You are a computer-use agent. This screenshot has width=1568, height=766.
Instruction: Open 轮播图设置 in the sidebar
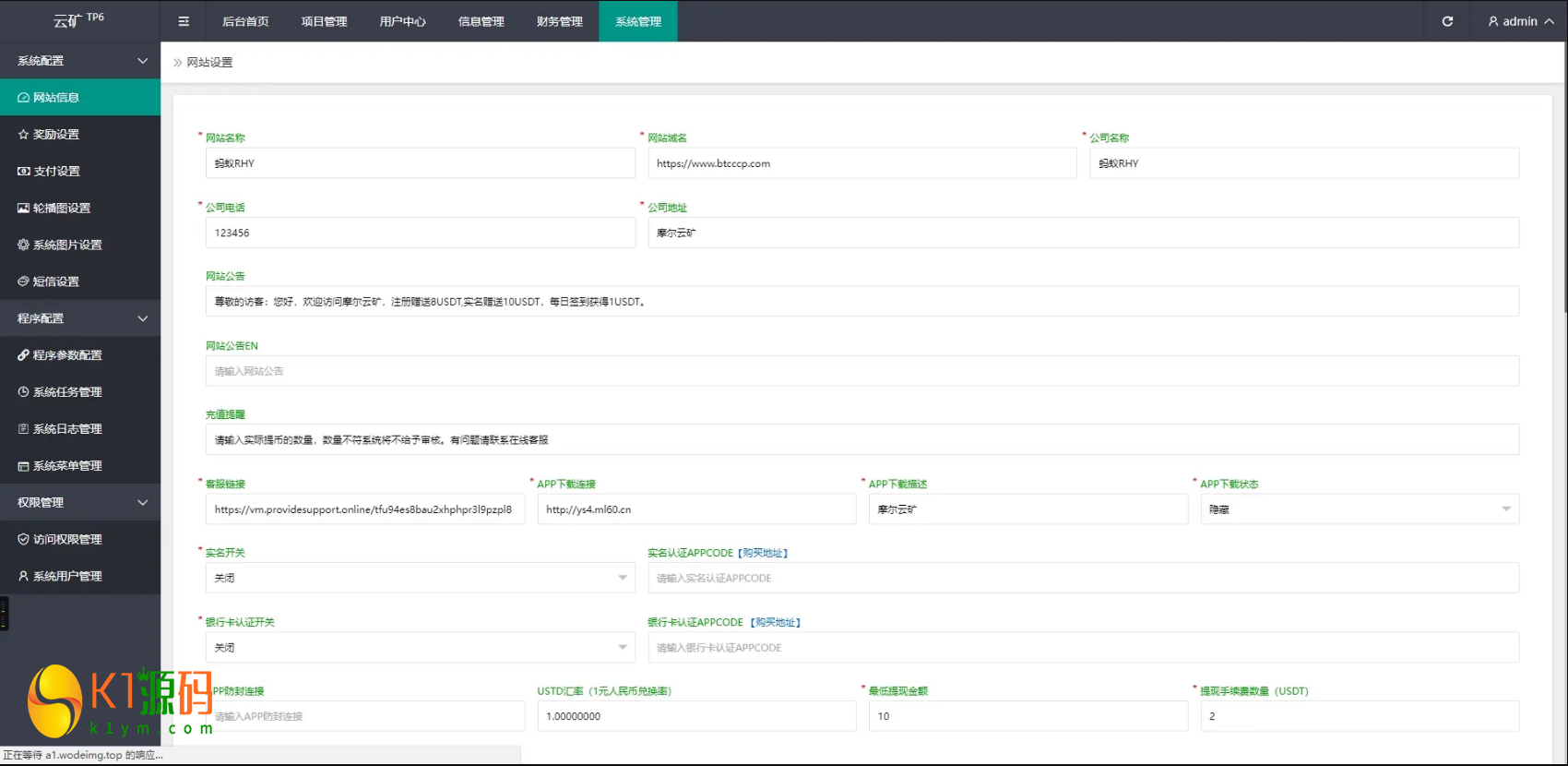pos(61,208)
